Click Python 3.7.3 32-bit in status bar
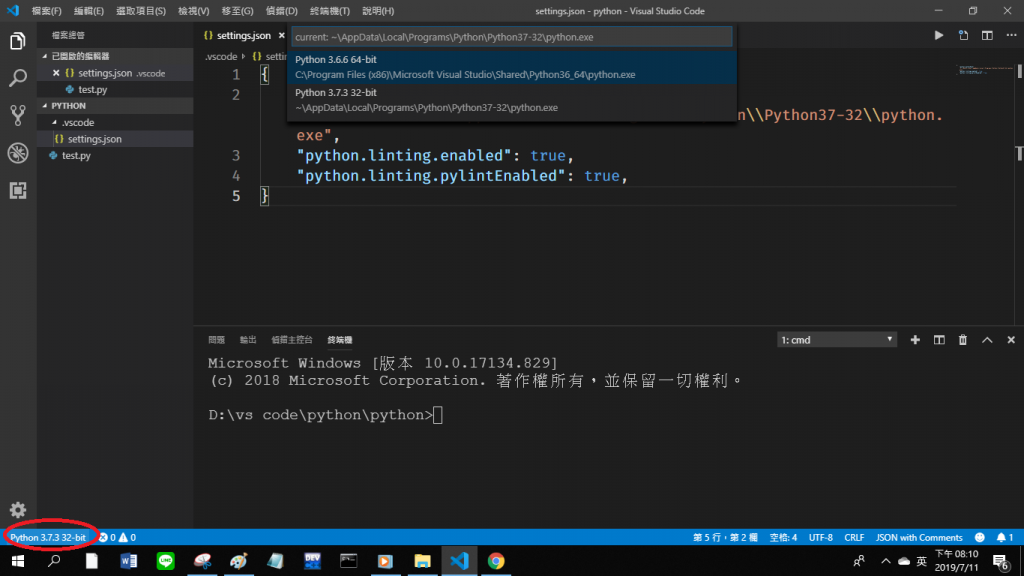Screen dimensions: 1024x576 click(48, 537)
